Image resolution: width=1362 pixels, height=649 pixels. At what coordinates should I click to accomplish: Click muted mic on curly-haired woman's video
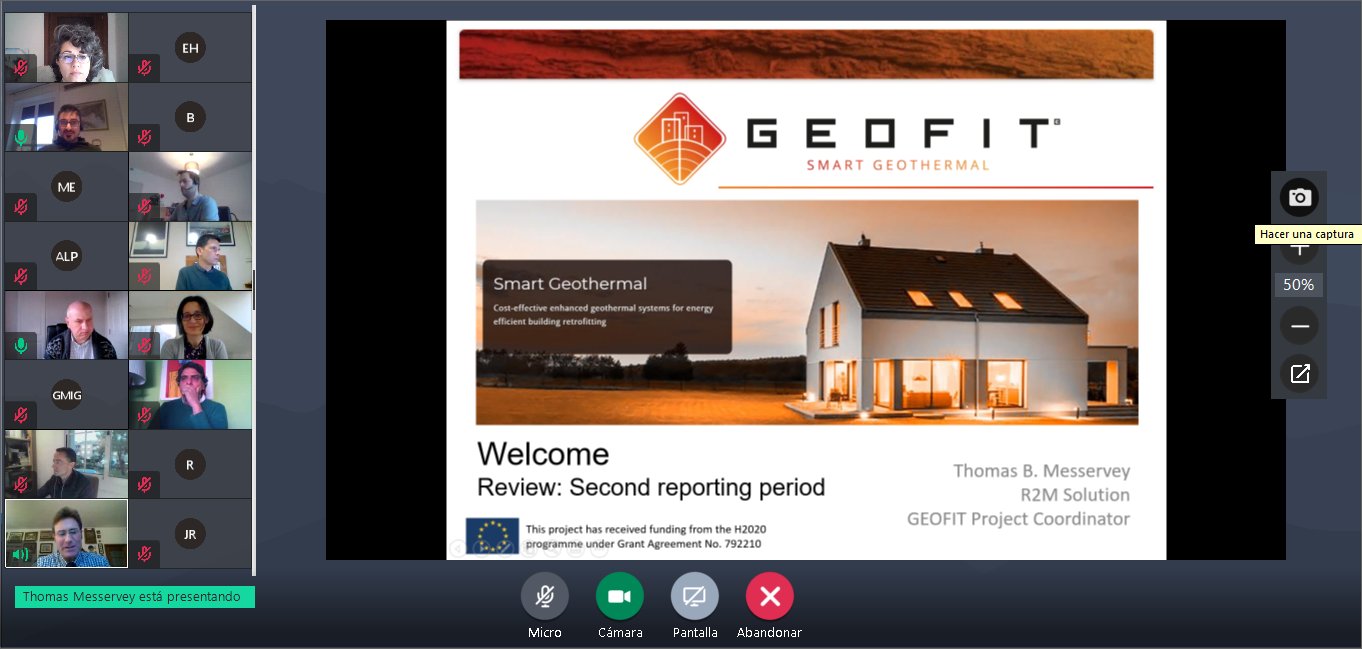(x=21, y=68)
